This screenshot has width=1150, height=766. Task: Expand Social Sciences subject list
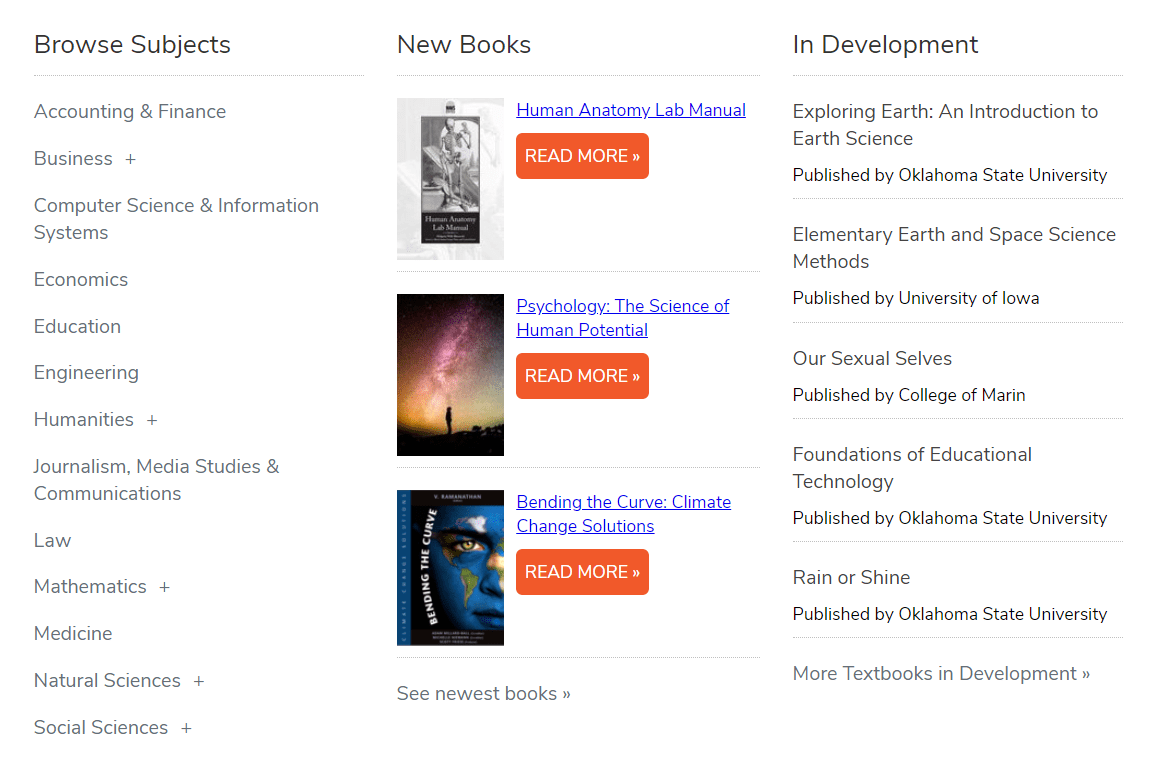[186, 728]
